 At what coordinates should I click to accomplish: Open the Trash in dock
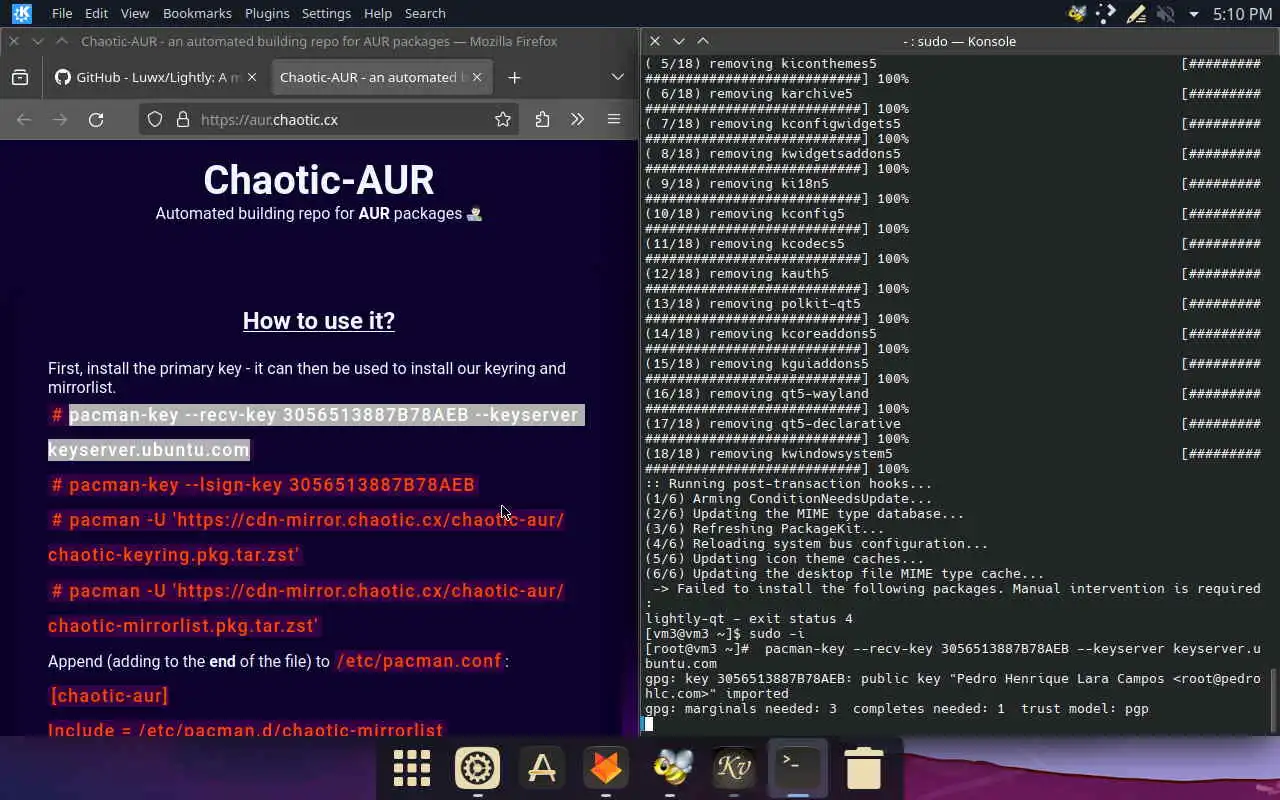click(x=863, y=768)
